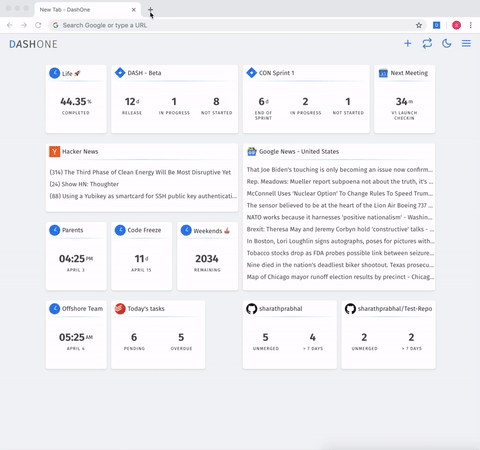Click the DASH - Beta Jira icon
Screen dimensions: 480x450
(x=120, y=73)
